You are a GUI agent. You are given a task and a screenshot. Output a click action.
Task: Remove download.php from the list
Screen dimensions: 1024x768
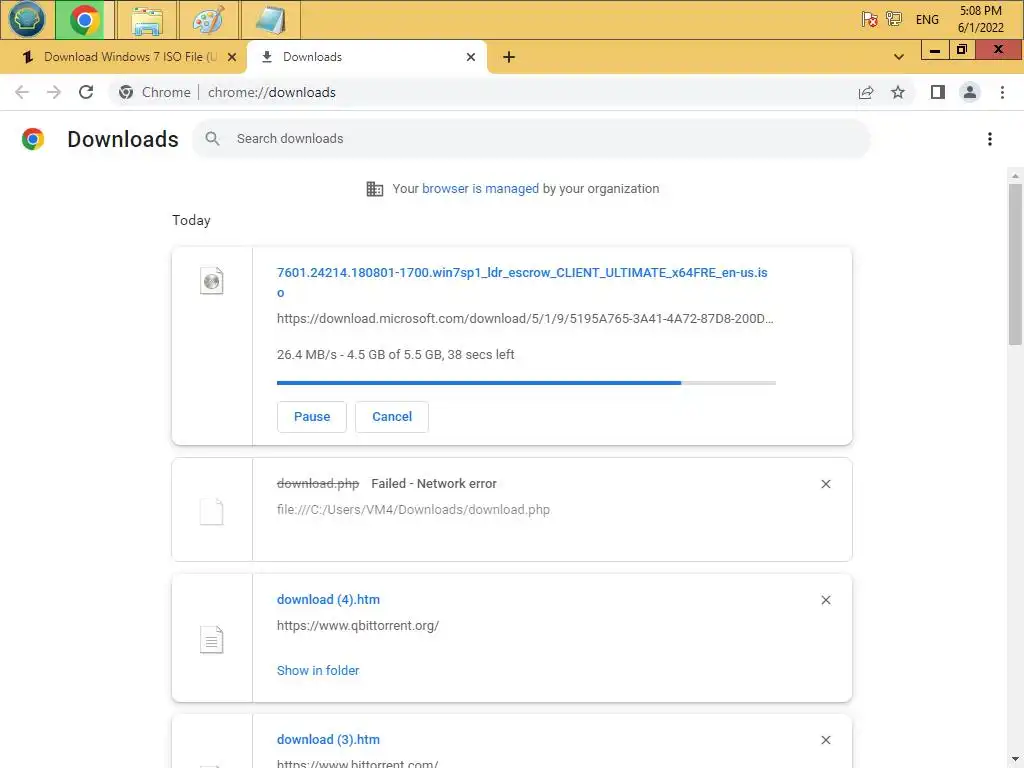(825, 484)
